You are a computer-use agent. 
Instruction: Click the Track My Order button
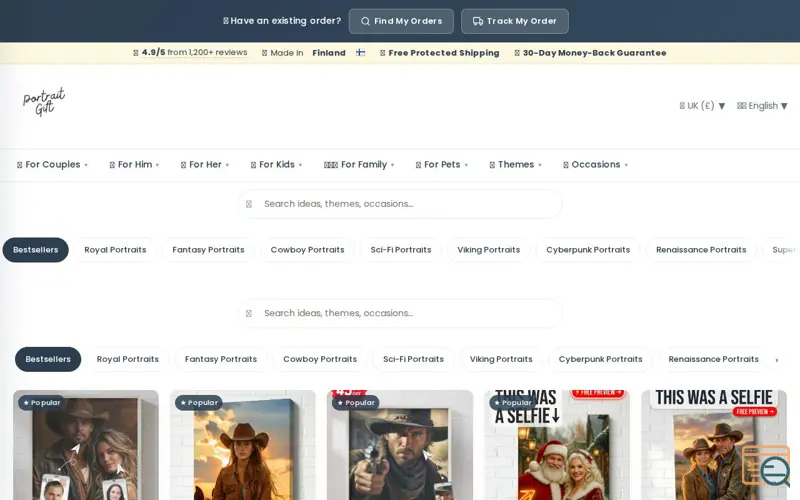tap(515, 21)
